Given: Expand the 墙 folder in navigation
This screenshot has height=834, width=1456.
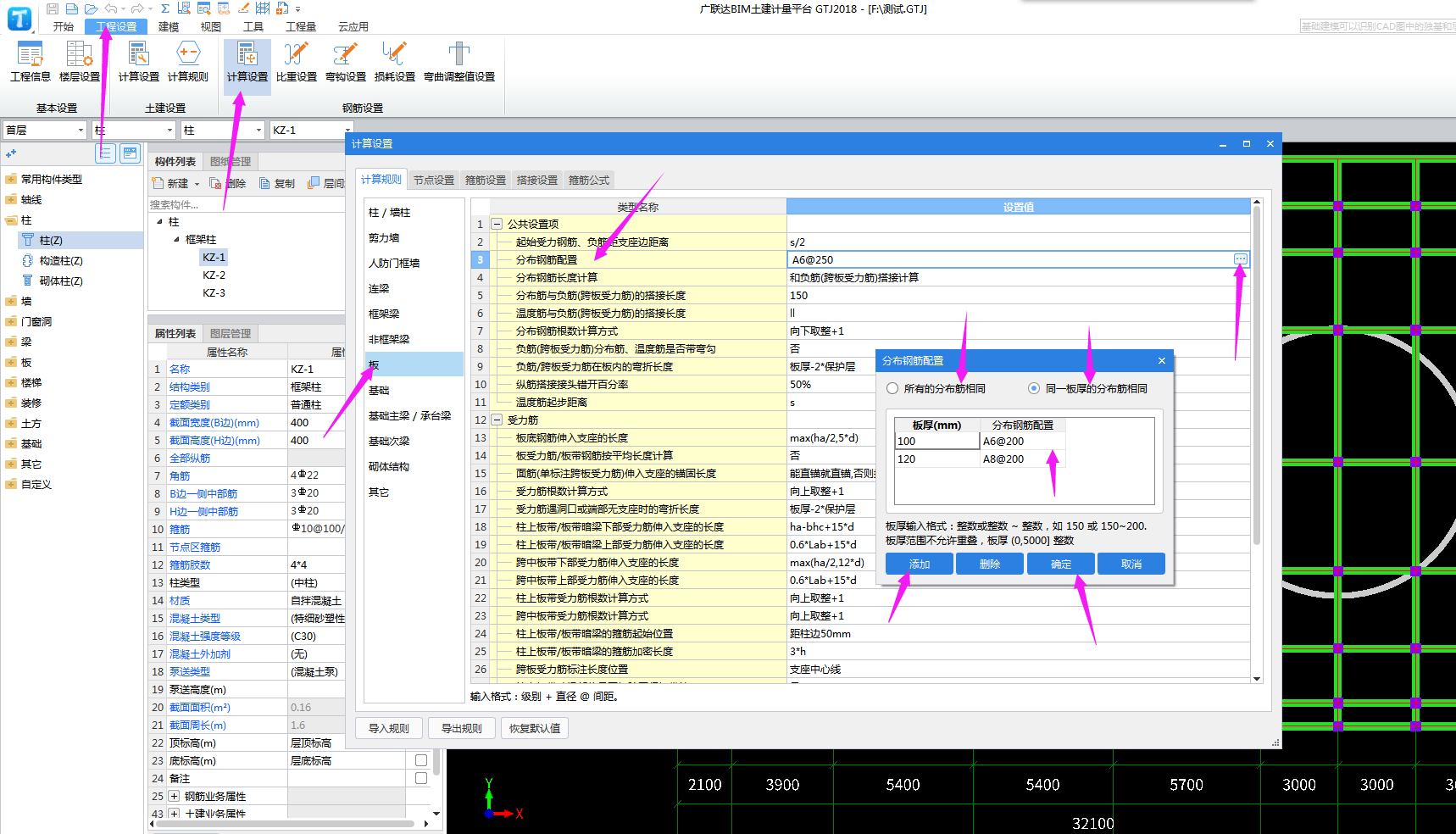Looking at the screenshot, I should coord(11,301).
